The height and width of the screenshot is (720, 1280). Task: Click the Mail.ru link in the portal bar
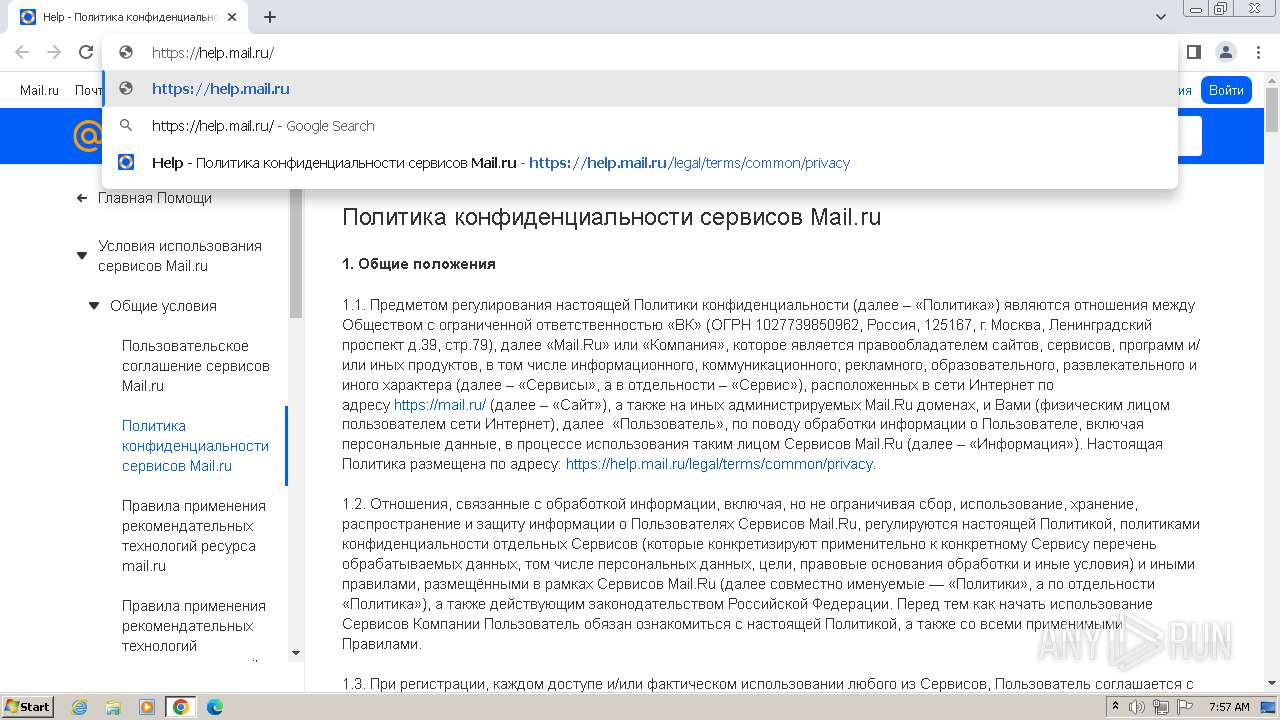39,90
